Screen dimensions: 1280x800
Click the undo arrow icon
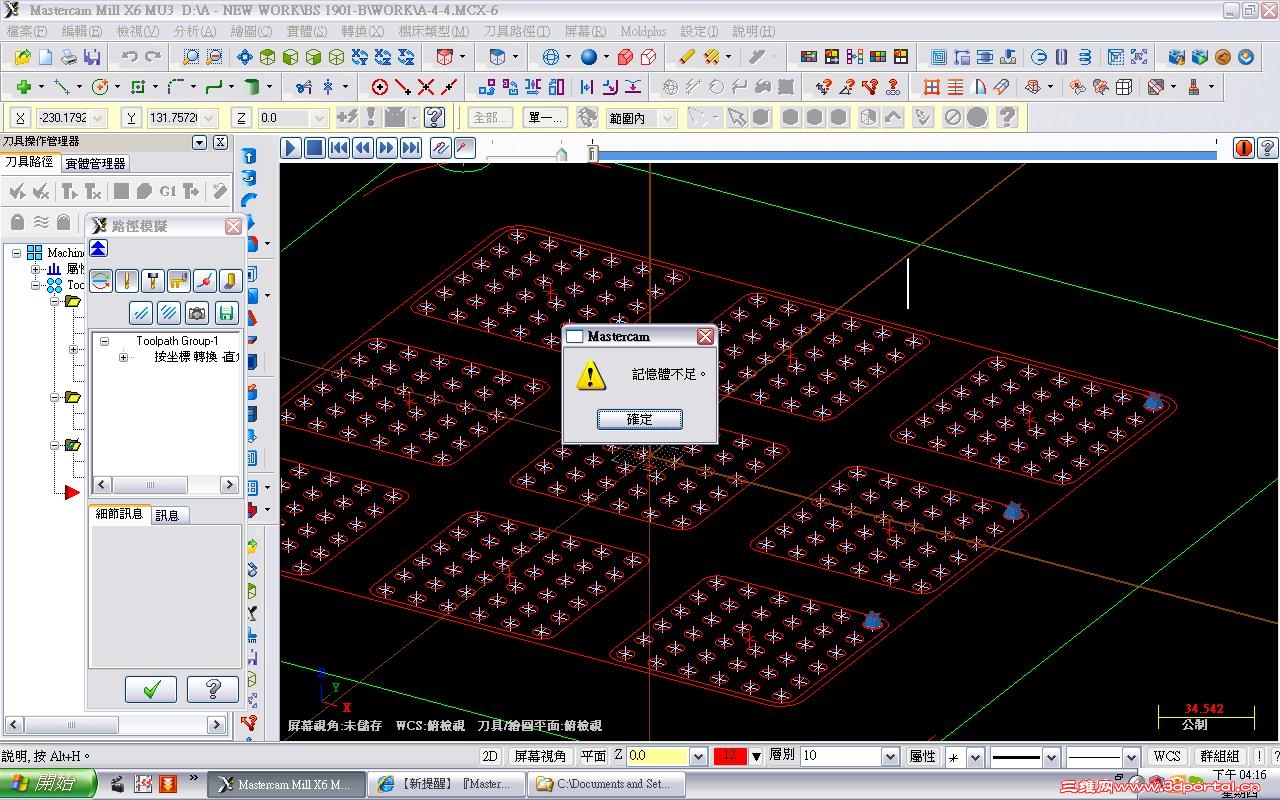click(x=129, y=57)
